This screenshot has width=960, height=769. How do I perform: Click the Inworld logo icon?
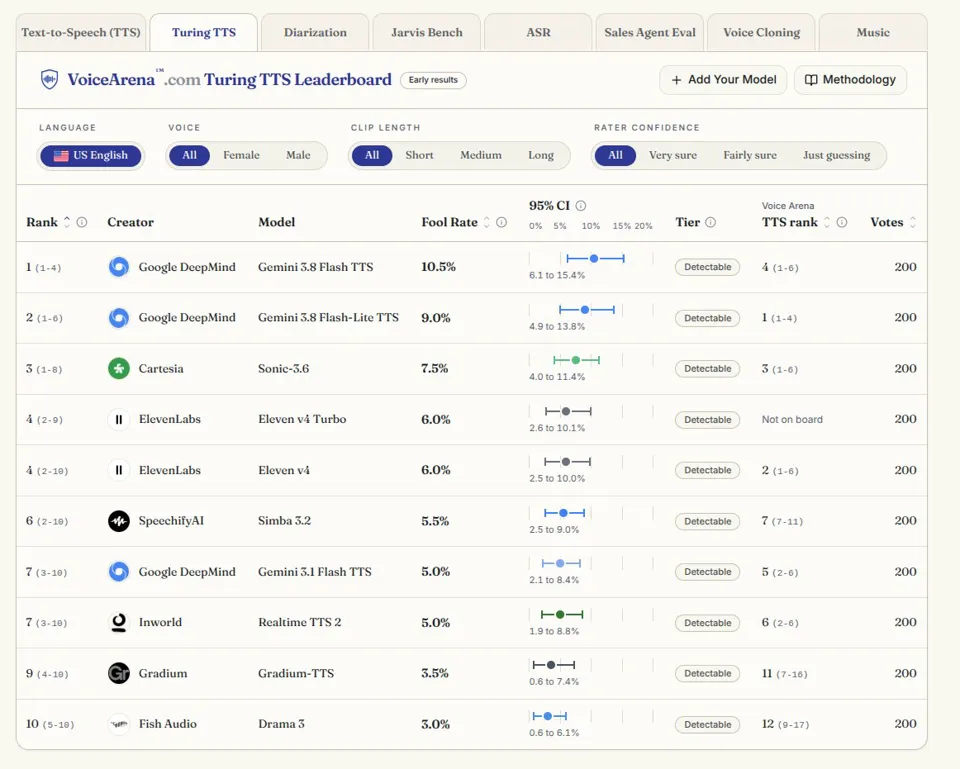pyautogui.click(x=119, y=623)
